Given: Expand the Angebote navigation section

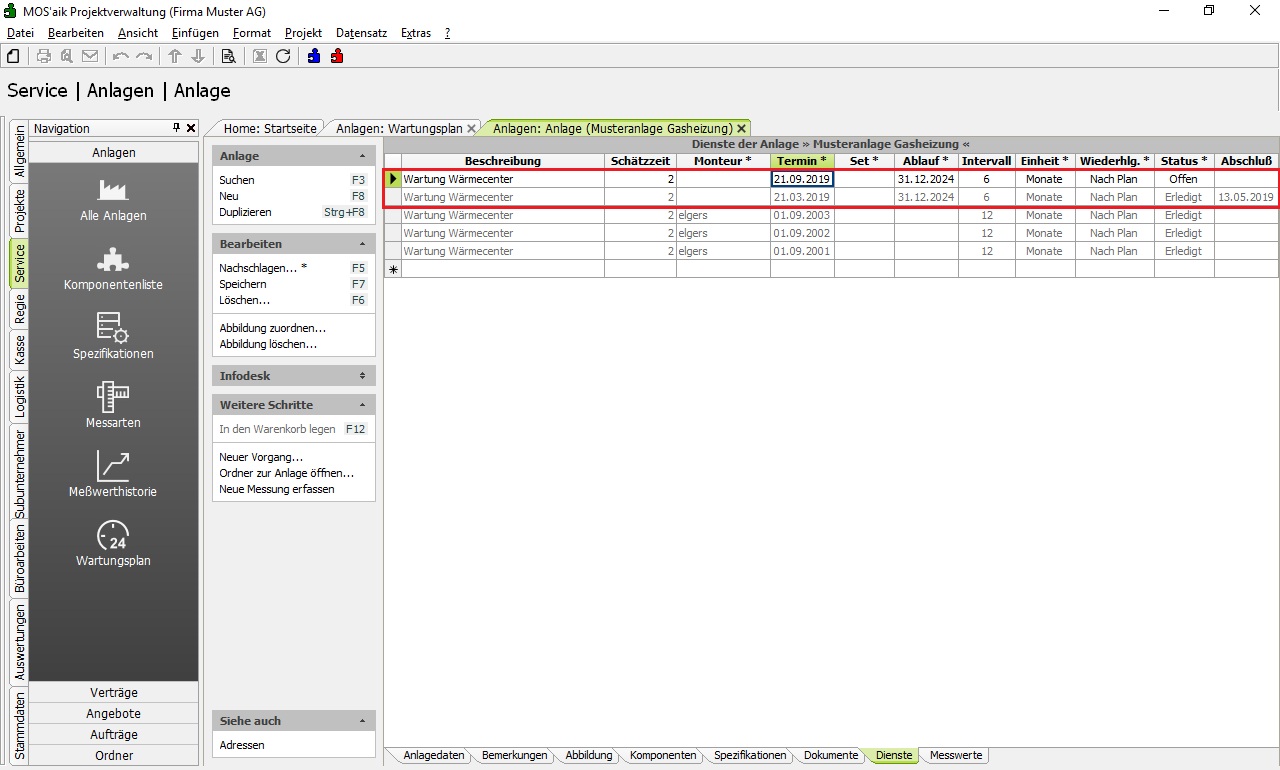Looking at the screenshot, I should [x=114, y=714].
